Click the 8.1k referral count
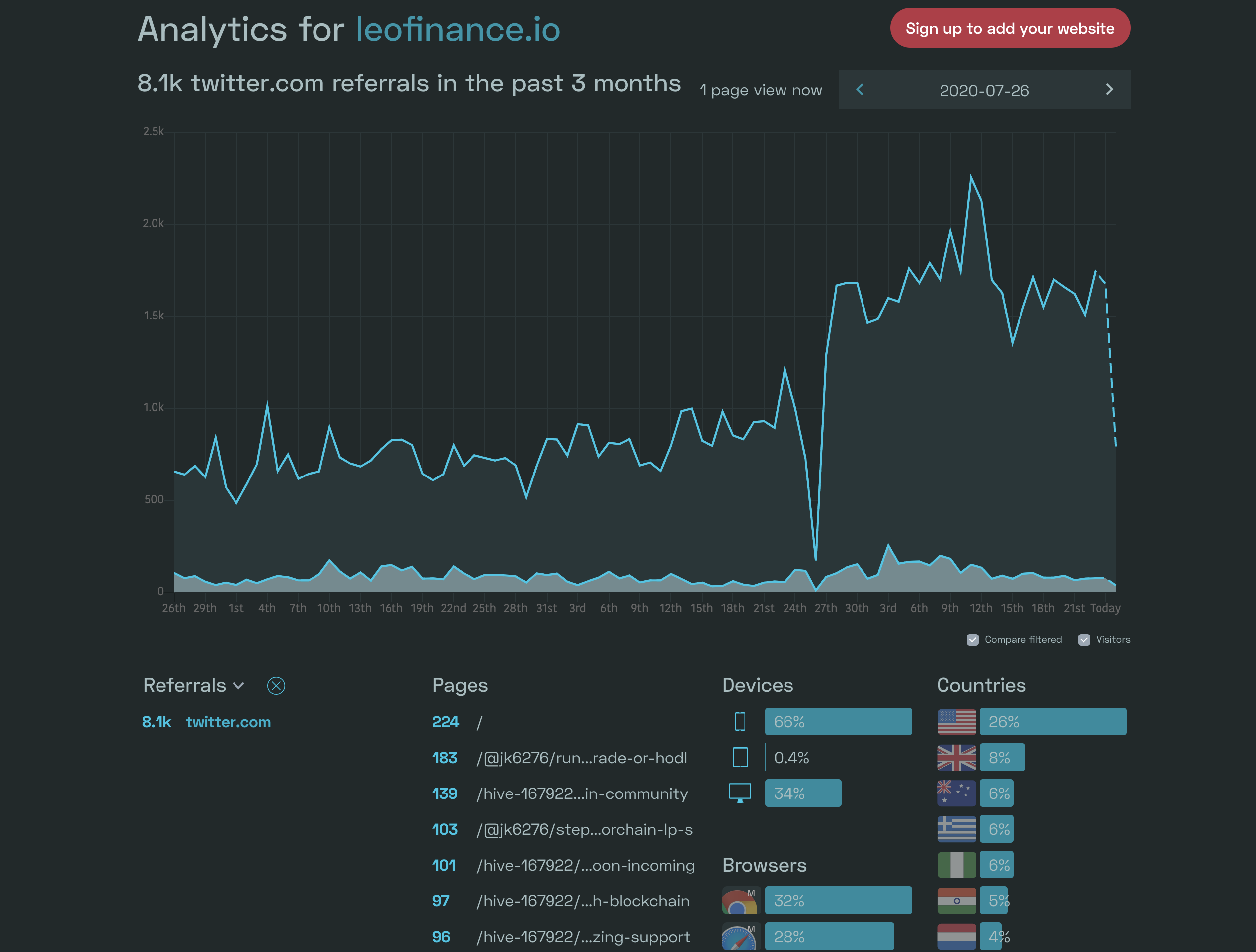This screenshot has width=1256, height=952. click(x=156, y=722)
